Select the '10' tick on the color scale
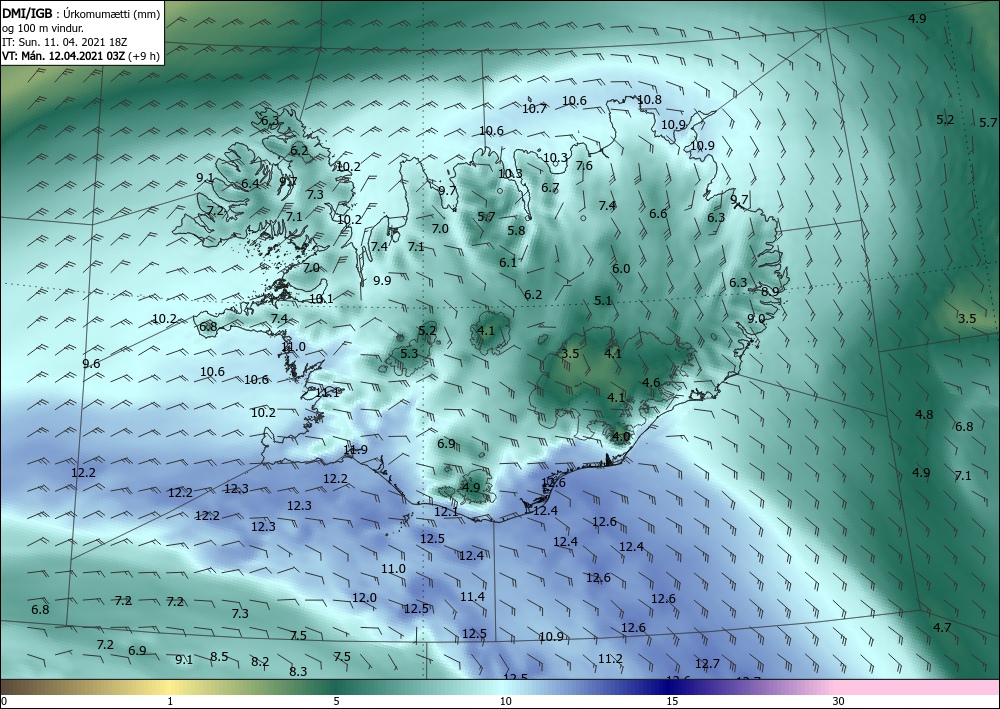1000x709 pixels. (505, 701)
